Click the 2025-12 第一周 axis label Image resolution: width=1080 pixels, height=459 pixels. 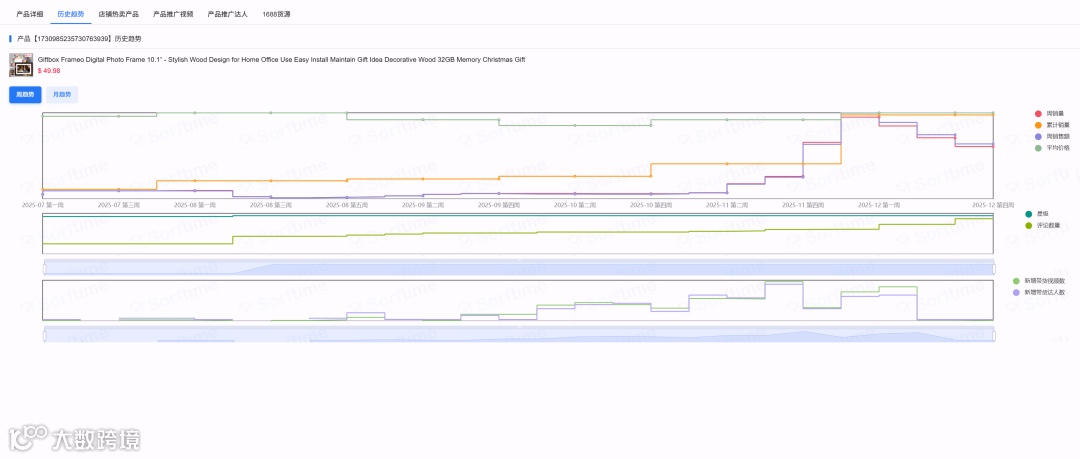coord(878,205)
